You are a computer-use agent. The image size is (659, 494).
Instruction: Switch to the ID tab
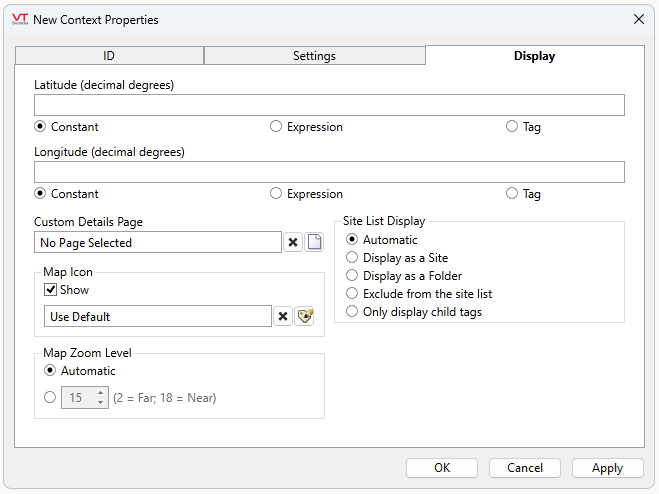tap(109, 56)
